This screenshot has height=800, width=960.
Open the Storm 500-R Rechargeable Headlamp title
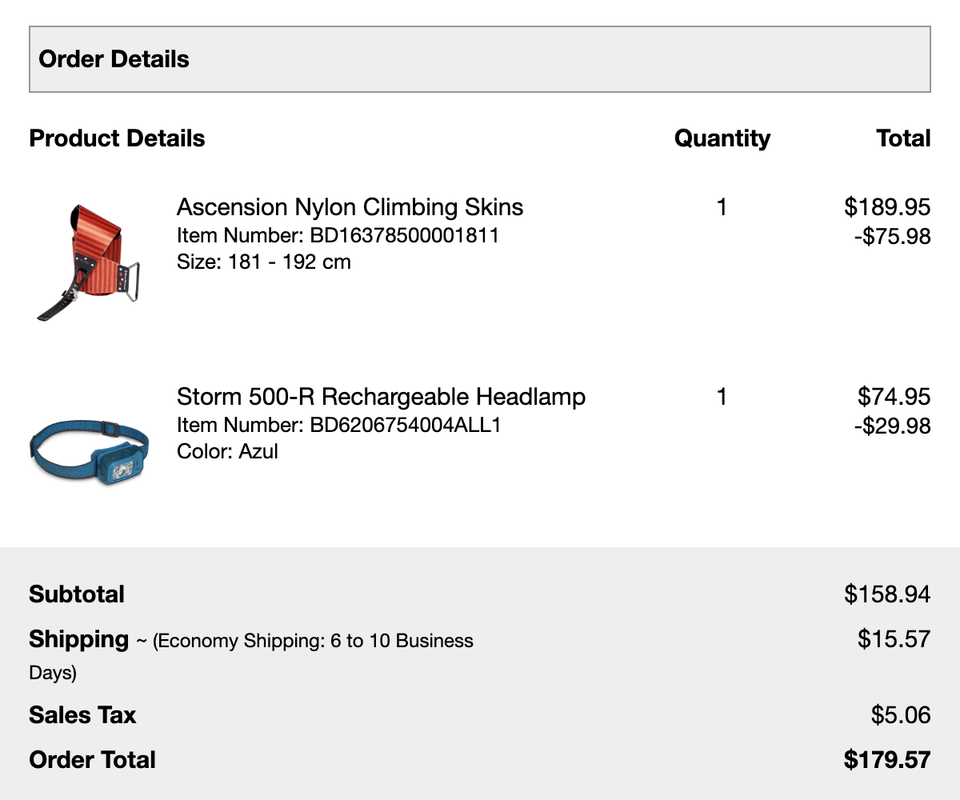coord(381,397)
